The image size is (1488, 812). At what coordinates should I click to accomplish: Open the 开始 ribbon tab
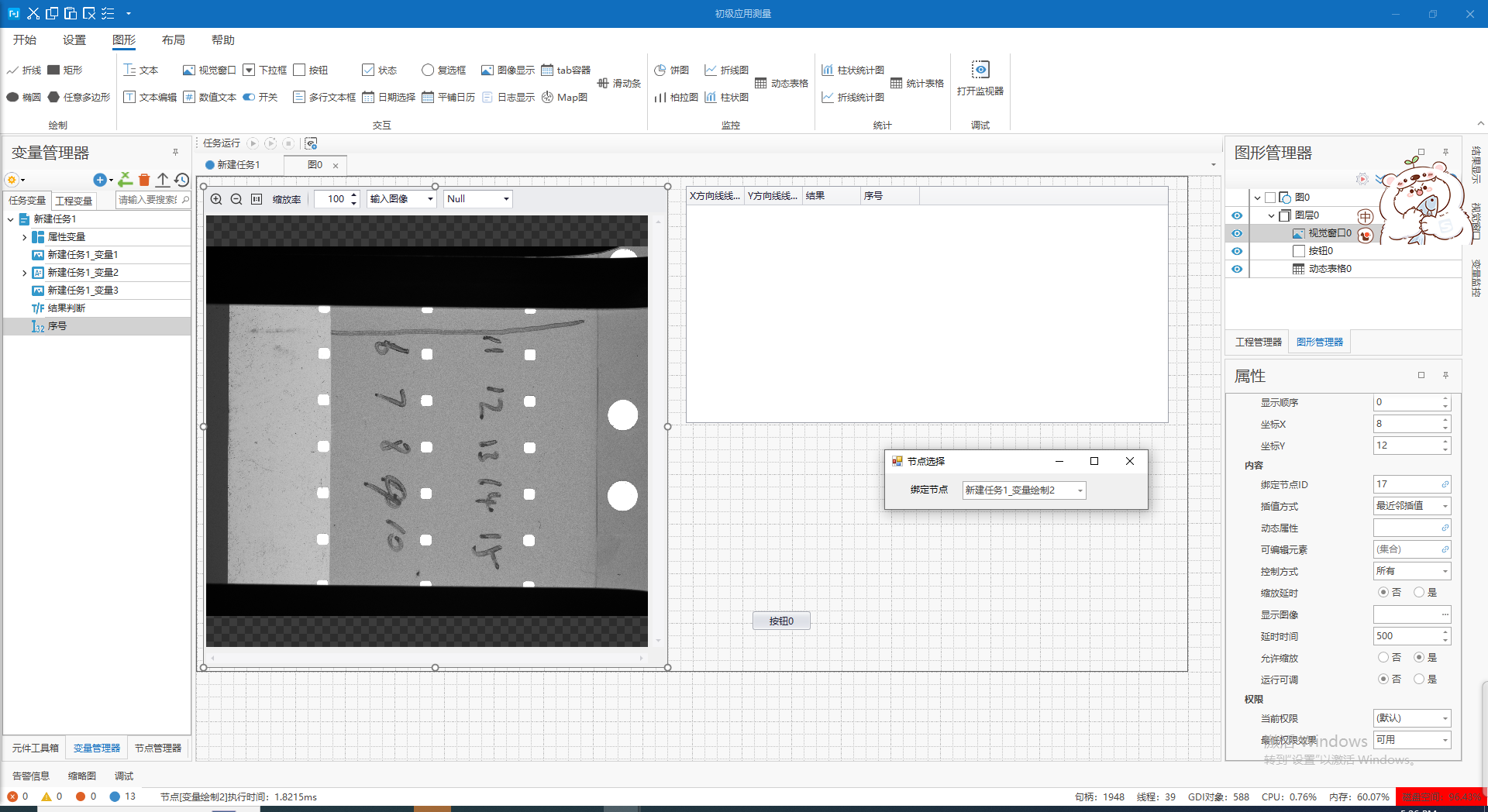[25, 40]
